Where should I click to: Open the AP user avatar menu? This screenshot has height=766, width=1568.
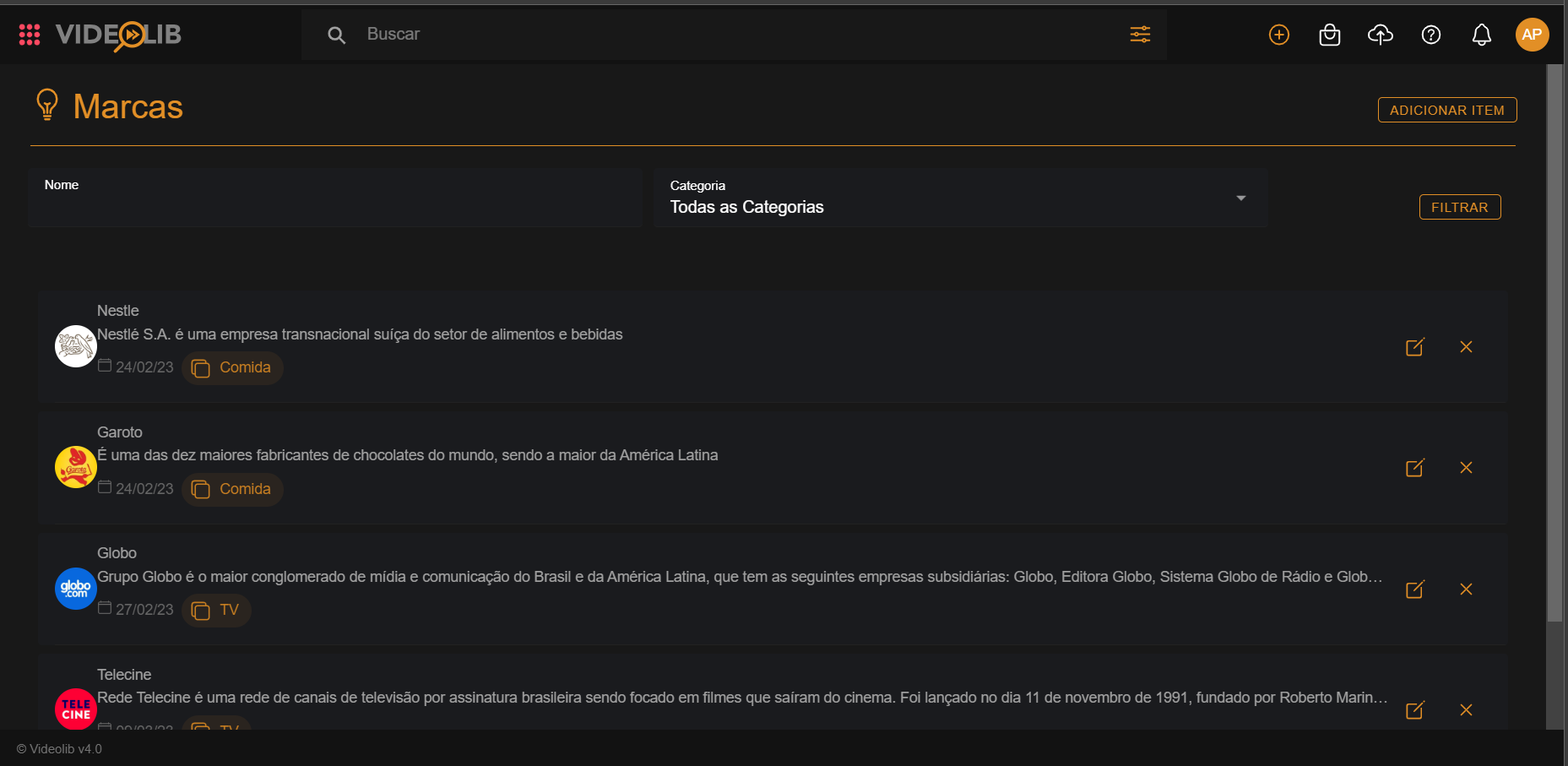pos(1532,35)
